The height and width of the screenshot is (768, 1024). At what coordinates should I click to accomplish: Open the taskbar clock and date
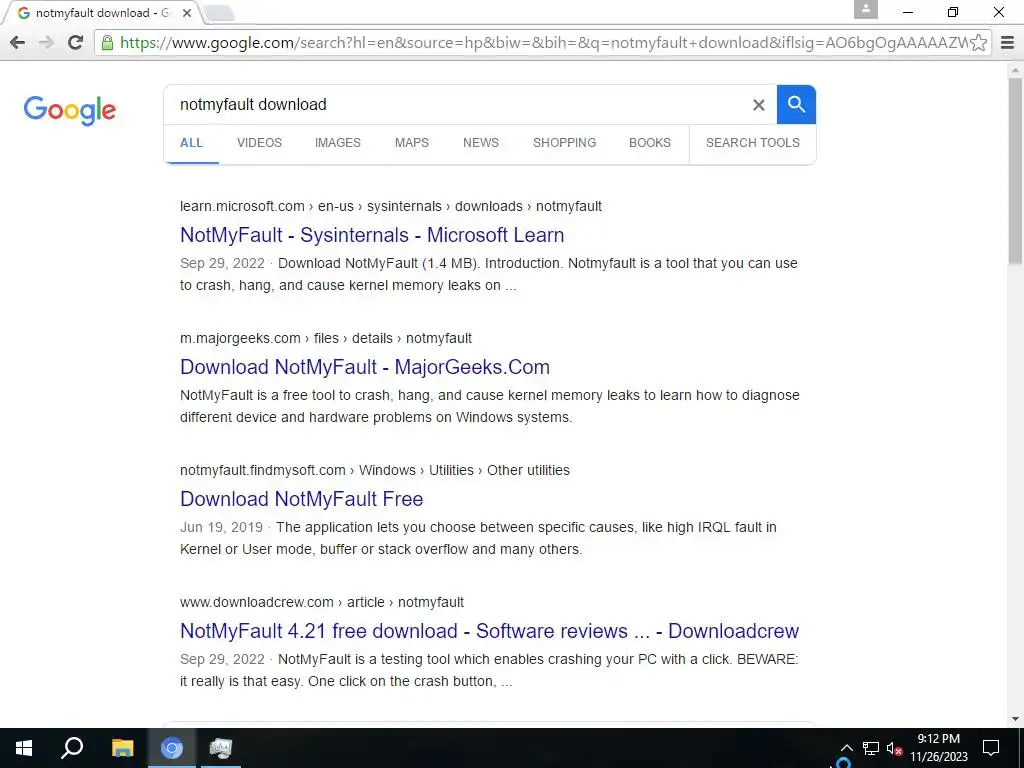(938, 748)
